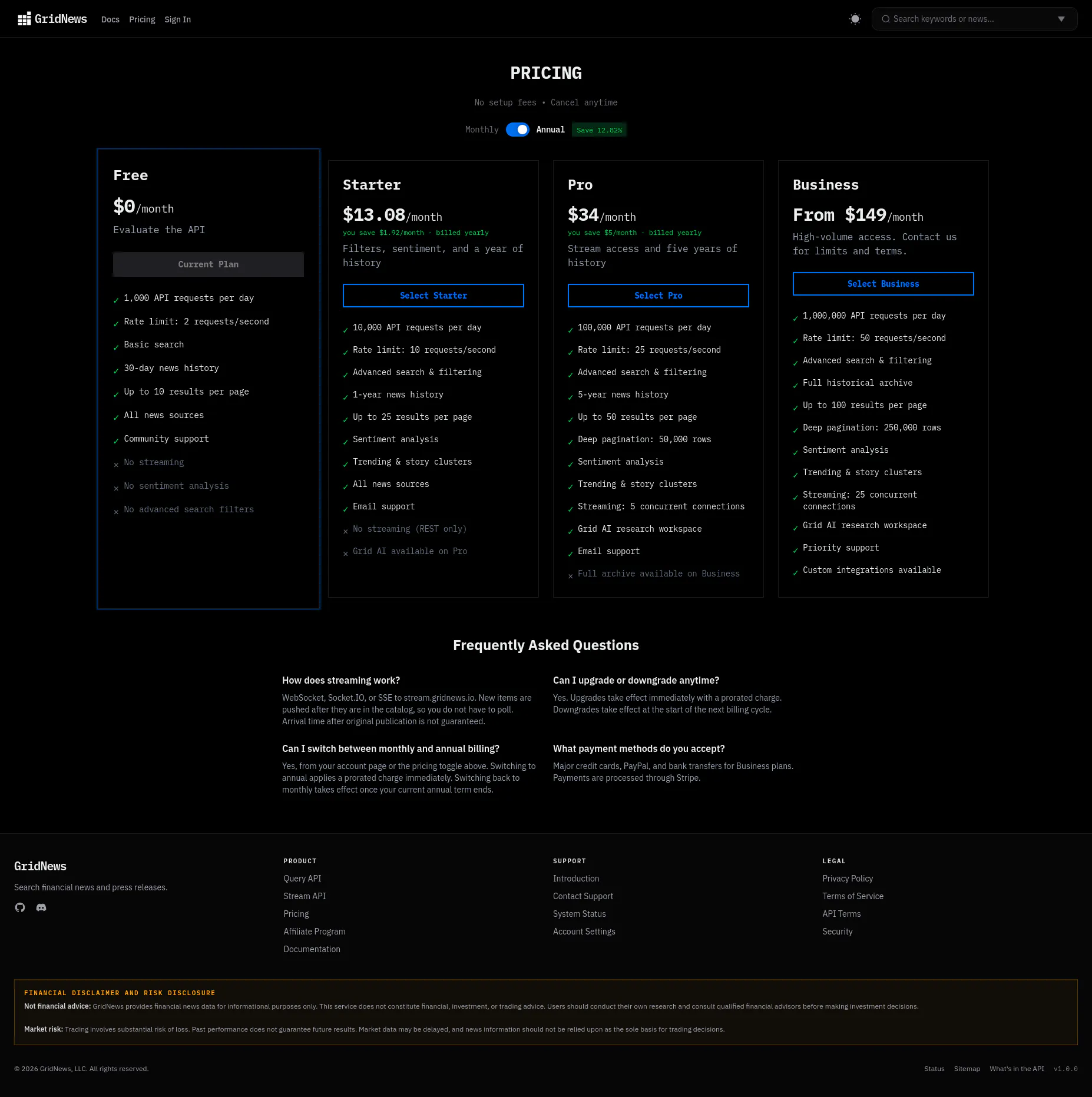Click the Select Business button

(883, 284)
